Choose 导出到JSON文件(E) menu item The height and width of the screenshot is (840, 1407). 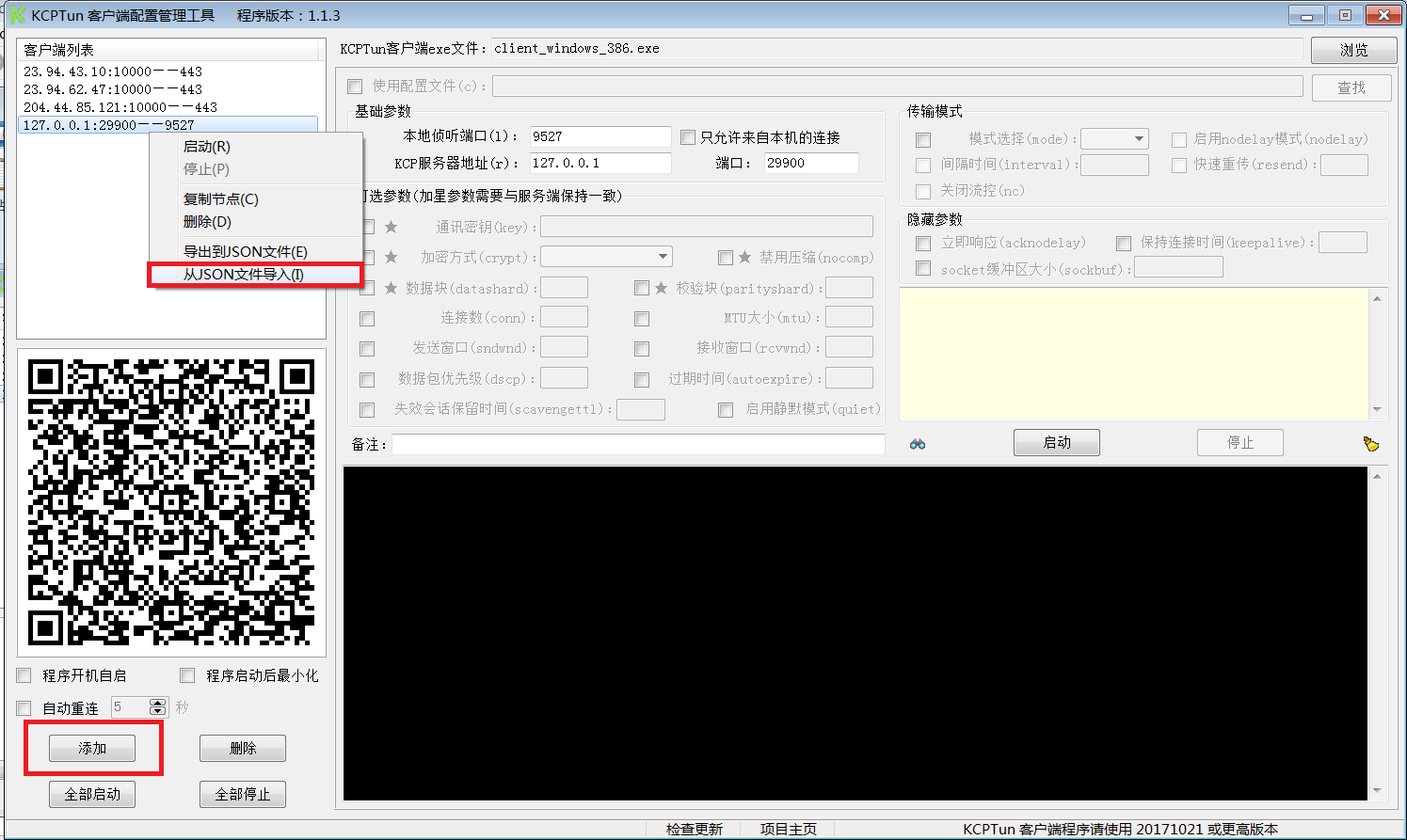[246, 252]
